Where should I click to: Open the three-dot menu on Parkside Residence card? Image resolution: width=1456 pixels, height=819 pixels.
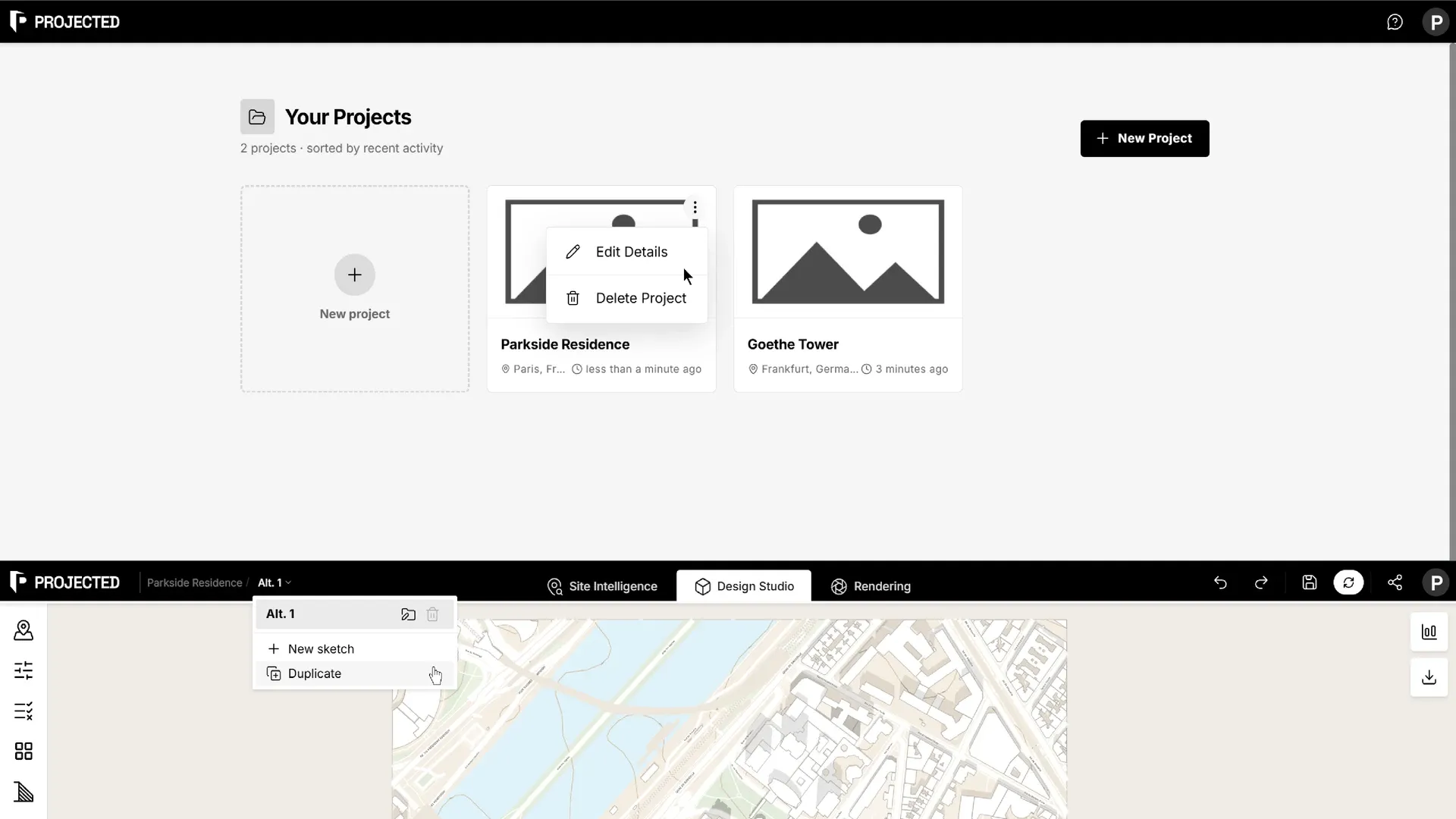point(695,208)
